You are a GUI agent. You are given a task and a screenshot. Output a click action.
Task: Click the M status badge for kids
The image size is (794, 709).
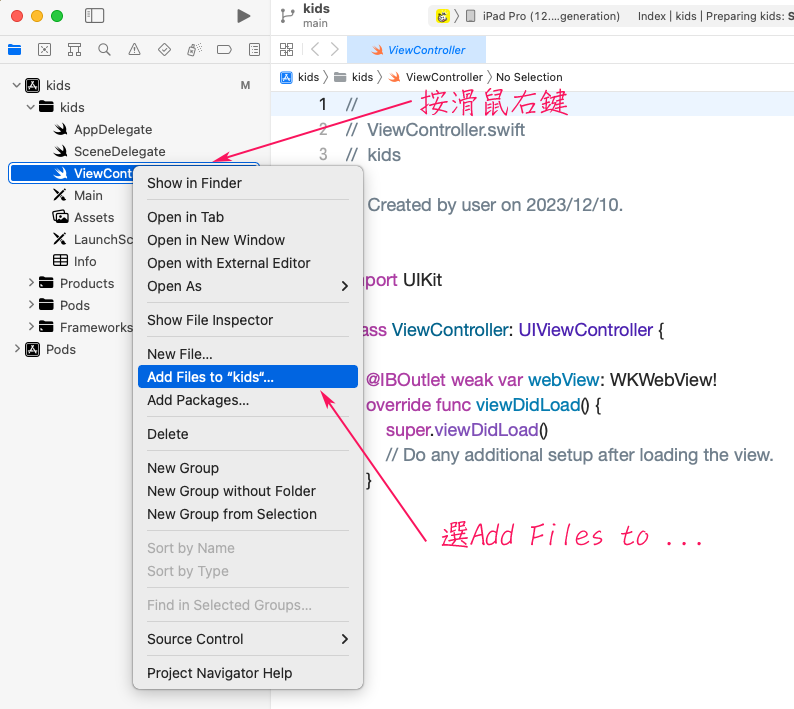pyautogui.click(x=246, y=85)
